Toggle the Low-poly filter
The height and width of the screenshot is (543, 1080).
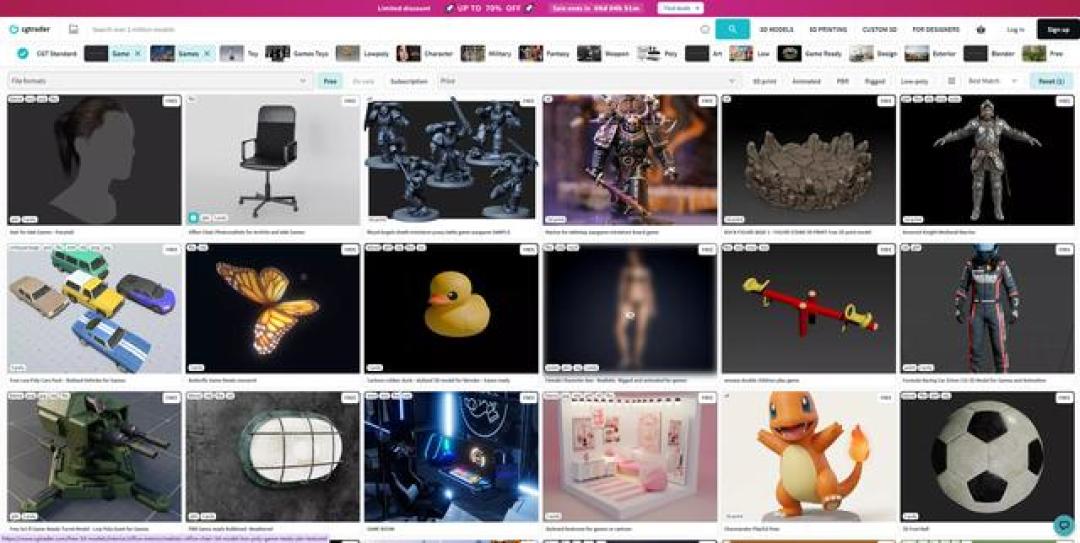(915, 81)
